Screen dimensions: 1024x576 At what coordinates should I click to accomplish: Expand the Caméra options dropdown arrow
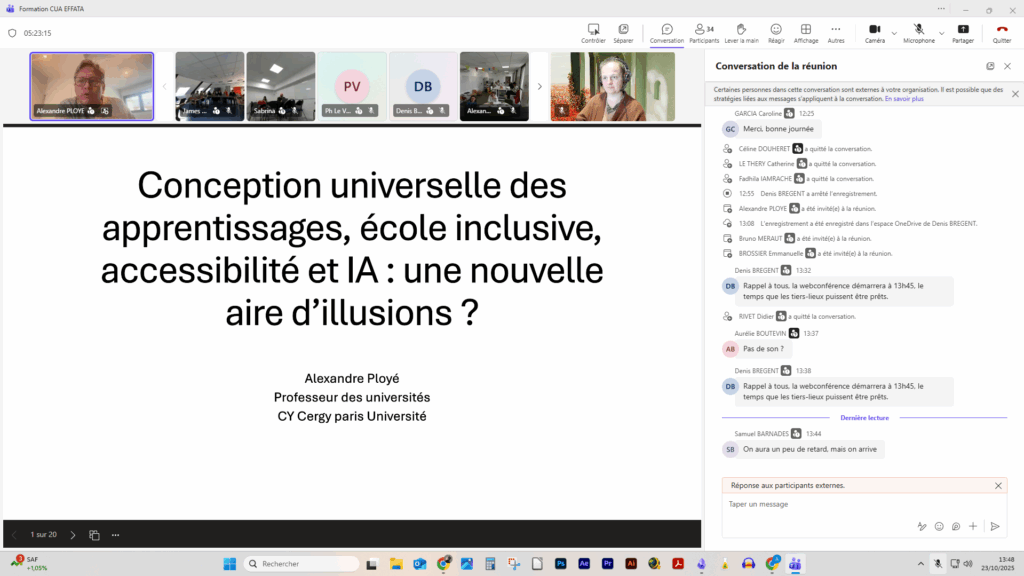tap(894, 33)
